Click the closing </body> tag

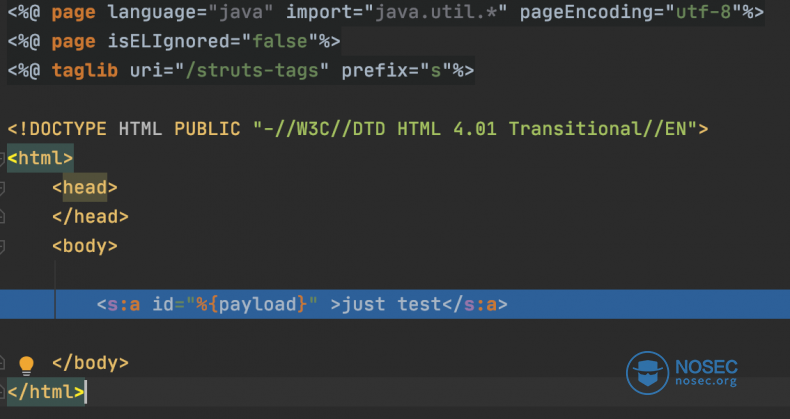pos(90,363)
